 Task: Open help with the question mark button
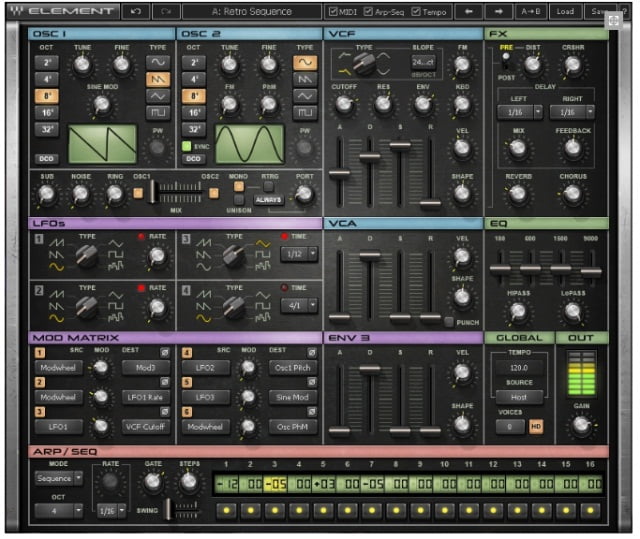tap(624, 11)
